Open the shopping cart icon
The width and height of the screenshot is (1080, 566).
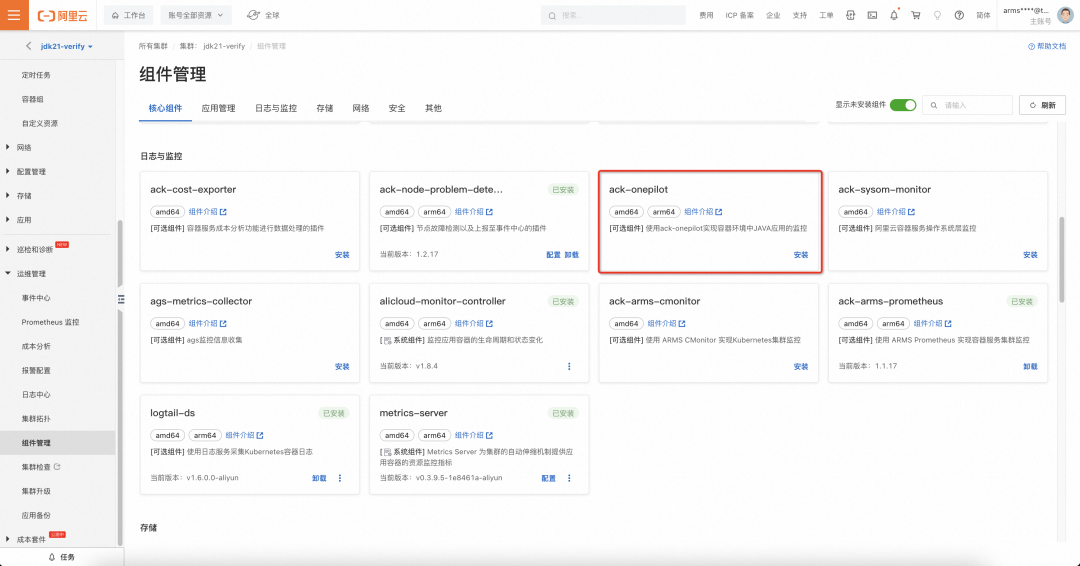915,15
